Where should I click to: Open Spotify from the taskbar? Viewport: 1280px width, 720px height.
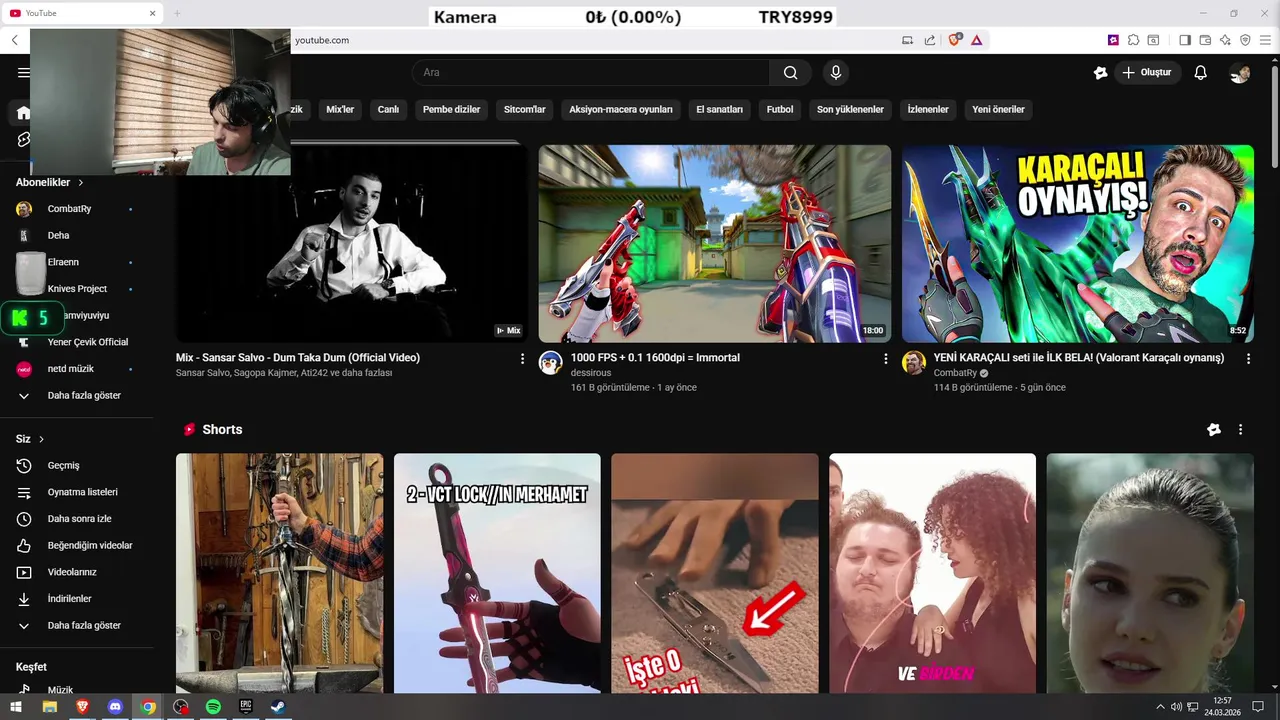(x=213, y=707)
